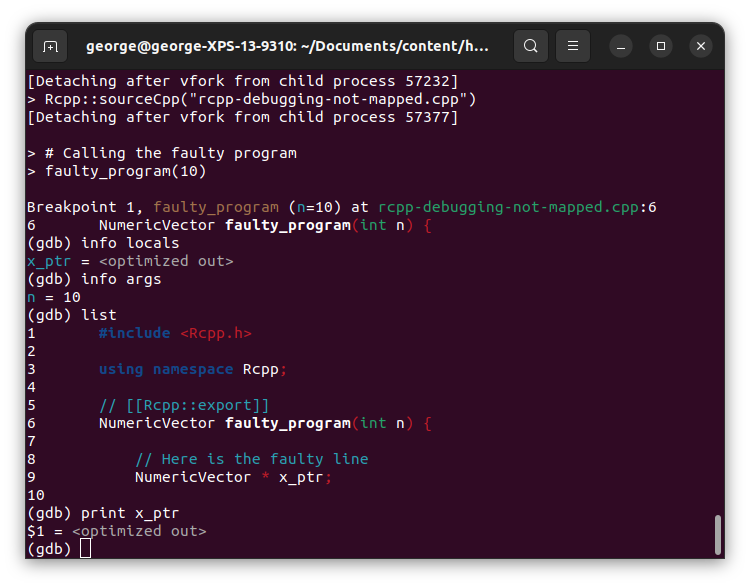The image size is (750, 587).
Task: Click the Breakpoint 1 message line
Action: pyautogui.click(x=340, y=207)
